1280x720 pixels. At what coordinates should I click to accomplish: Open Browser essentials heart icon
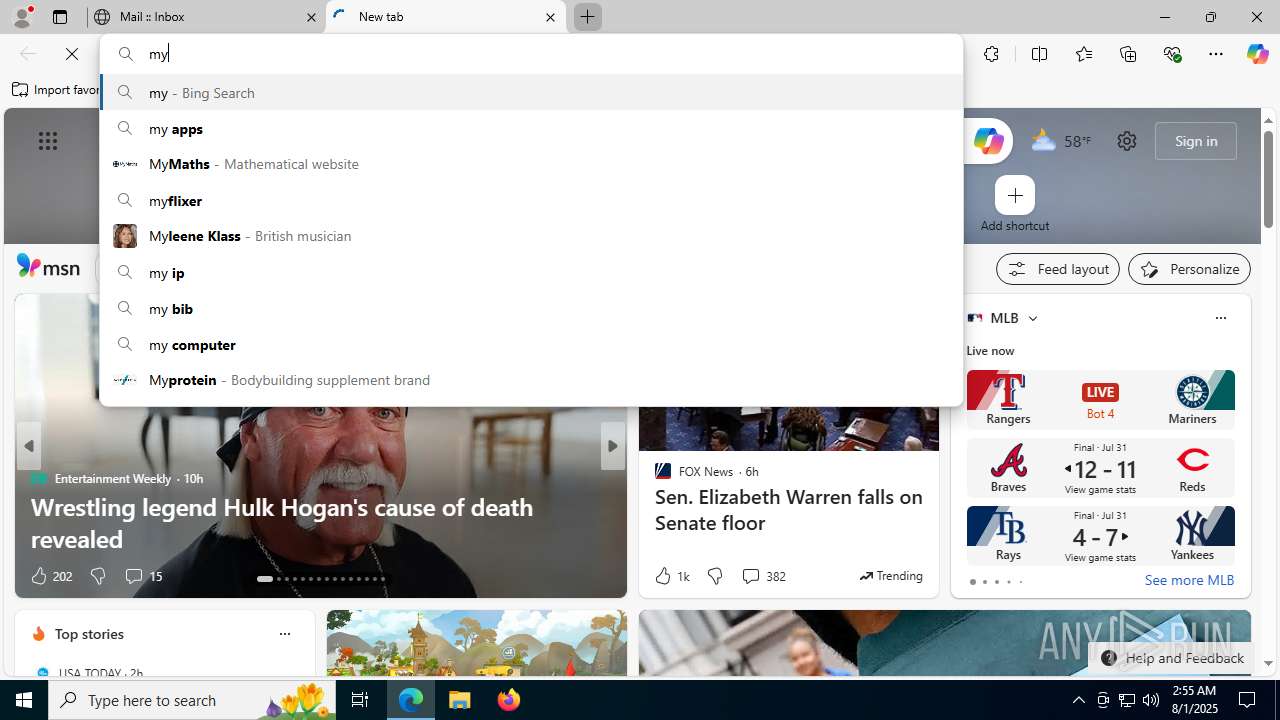1172,54
